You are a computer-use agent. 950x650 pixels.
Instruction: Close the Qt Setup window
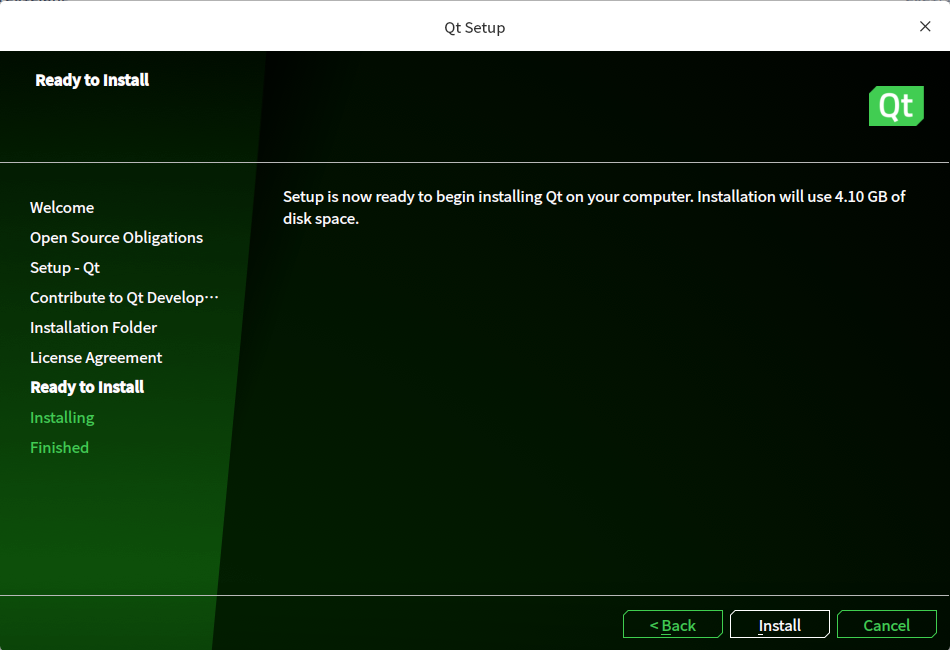tap(925, 26)
